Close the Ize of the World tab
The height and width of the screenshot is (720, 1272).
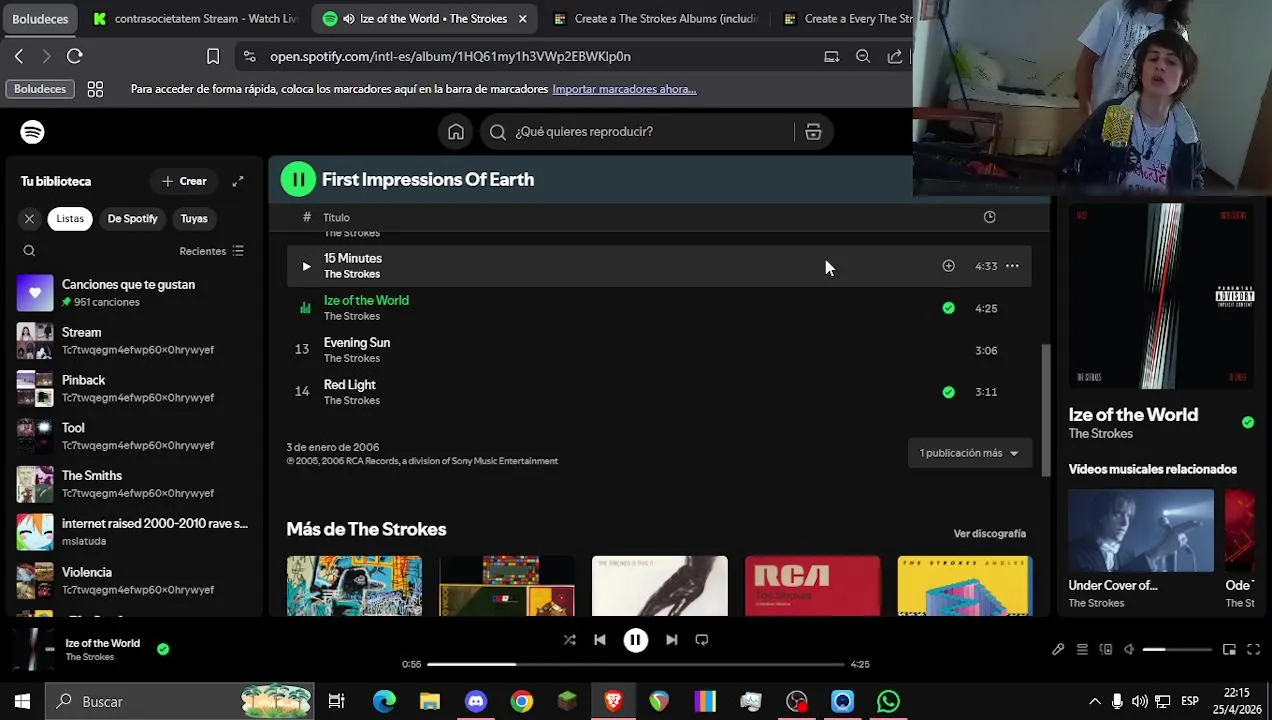coord(522,19)
